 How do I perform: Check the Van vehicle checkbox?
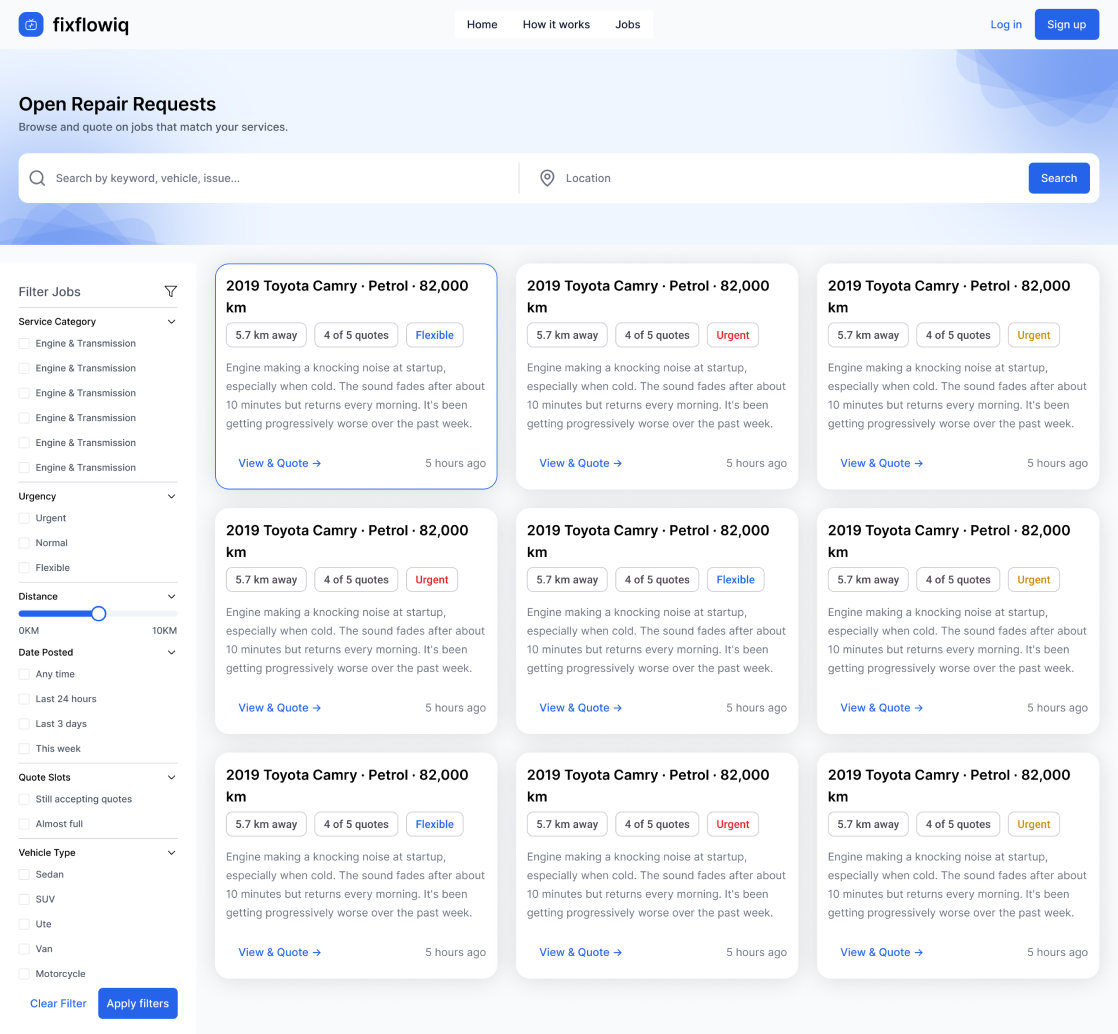[x=24, y=950]
